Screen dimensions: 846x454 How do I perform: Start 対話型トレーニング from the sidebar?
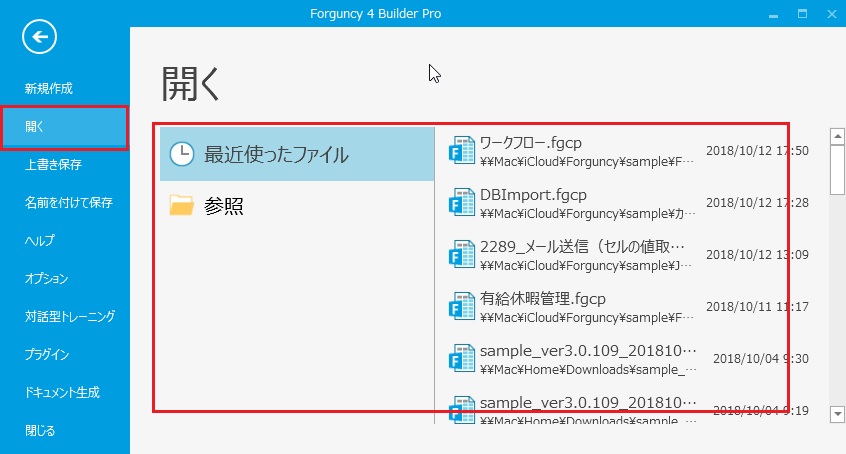(70, 317)
